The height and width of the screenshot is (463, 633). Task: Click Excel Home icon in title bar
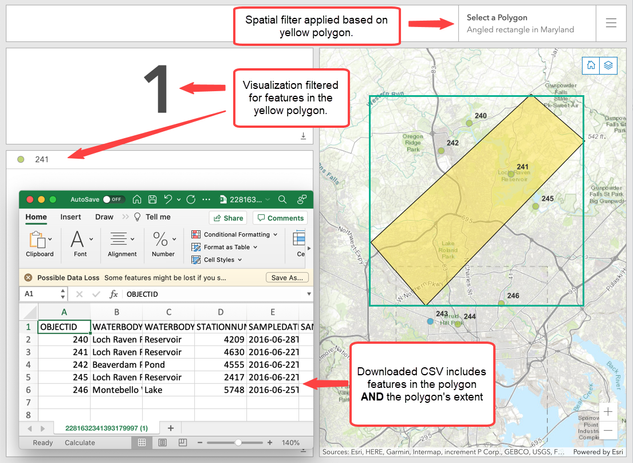tap(137, 199)
